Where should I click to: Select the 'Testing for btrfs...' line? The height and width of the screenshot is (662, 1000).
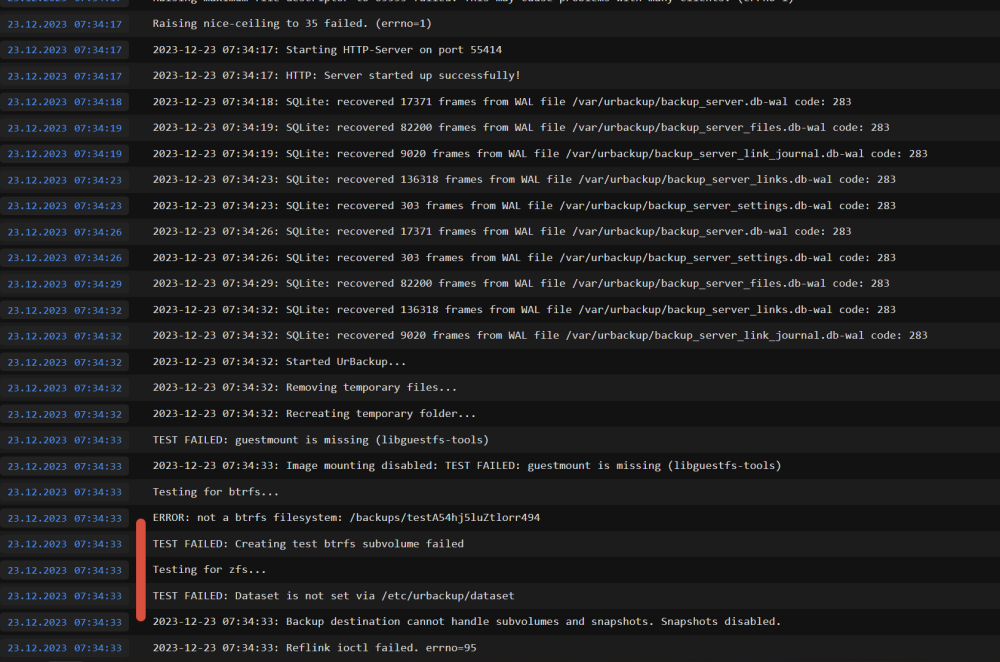[x=216, y=492]
